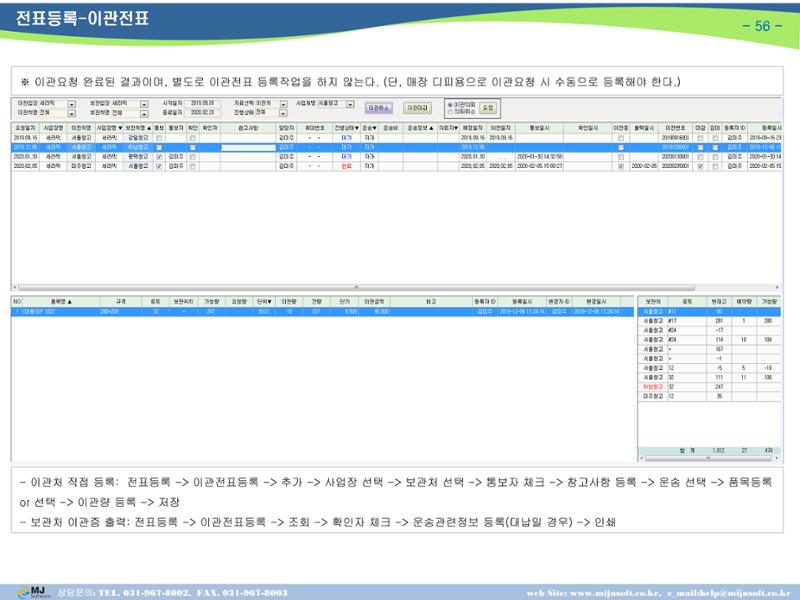
Task: Open the 사업처명 dropdown
Action: [350, 104]
